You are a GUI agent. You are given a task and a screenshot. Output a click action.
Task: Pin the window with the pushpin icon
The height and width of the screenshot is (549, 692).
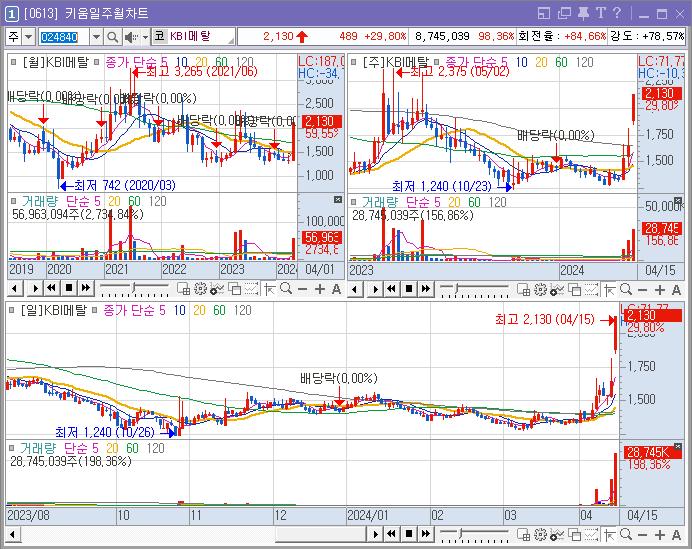tap(583, 13)
